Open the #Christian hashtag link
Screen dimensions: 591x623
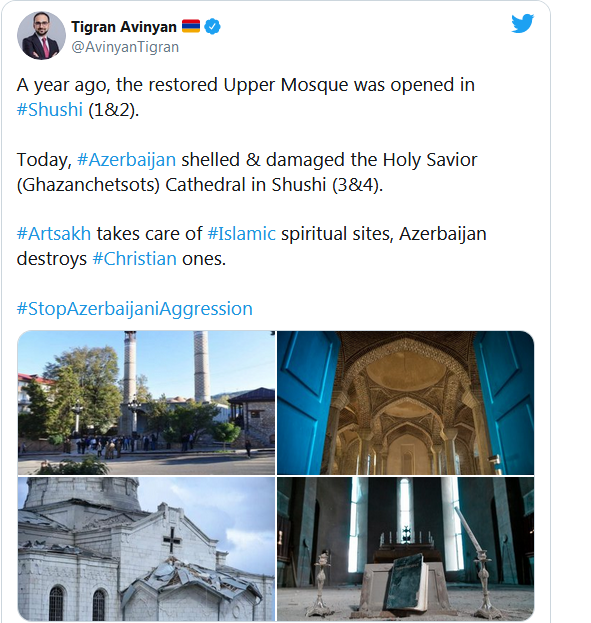pyautogui.click(x=134, y=259)
